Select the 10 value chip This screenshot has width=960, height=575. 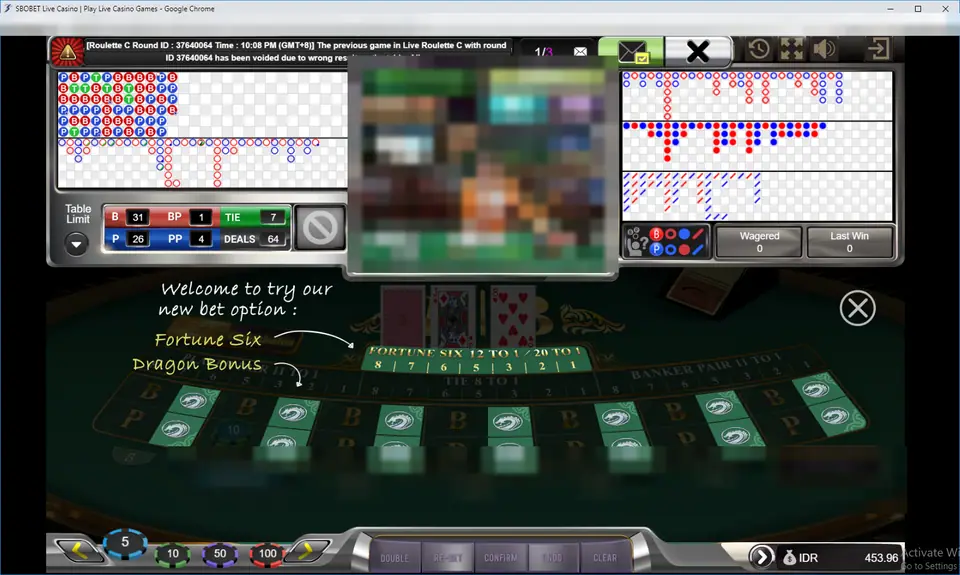click(x=173, y=554)
